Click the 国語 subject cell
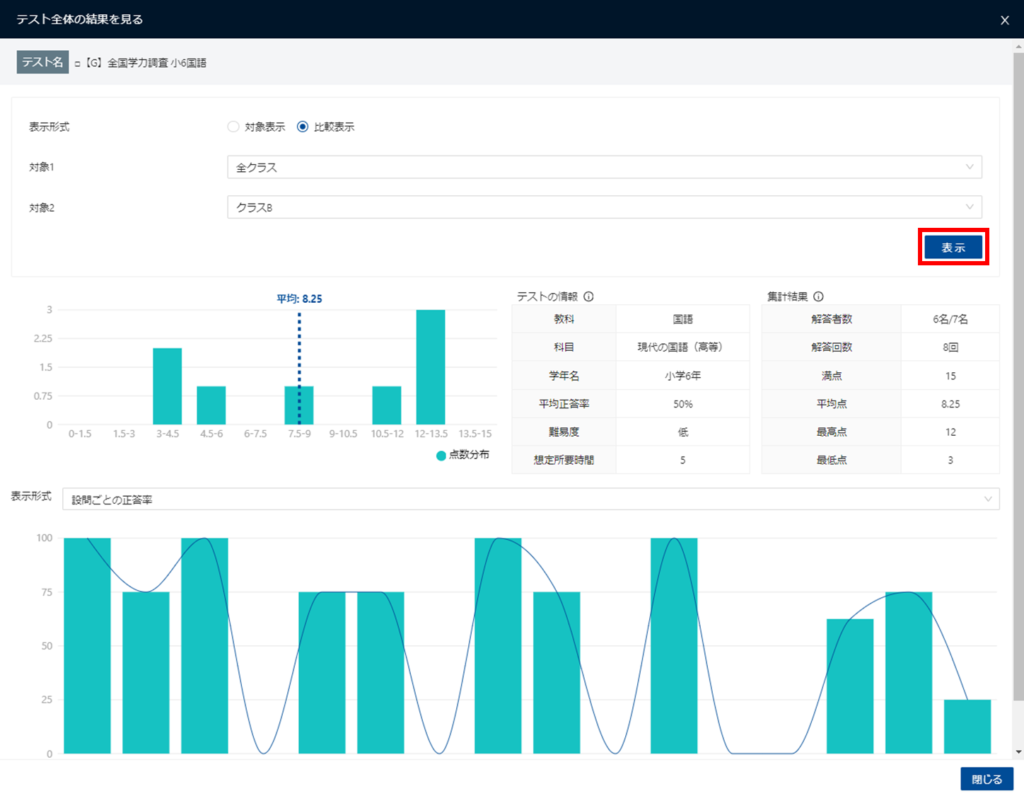This screenshot has height=796, width=1024. (682, 319)
